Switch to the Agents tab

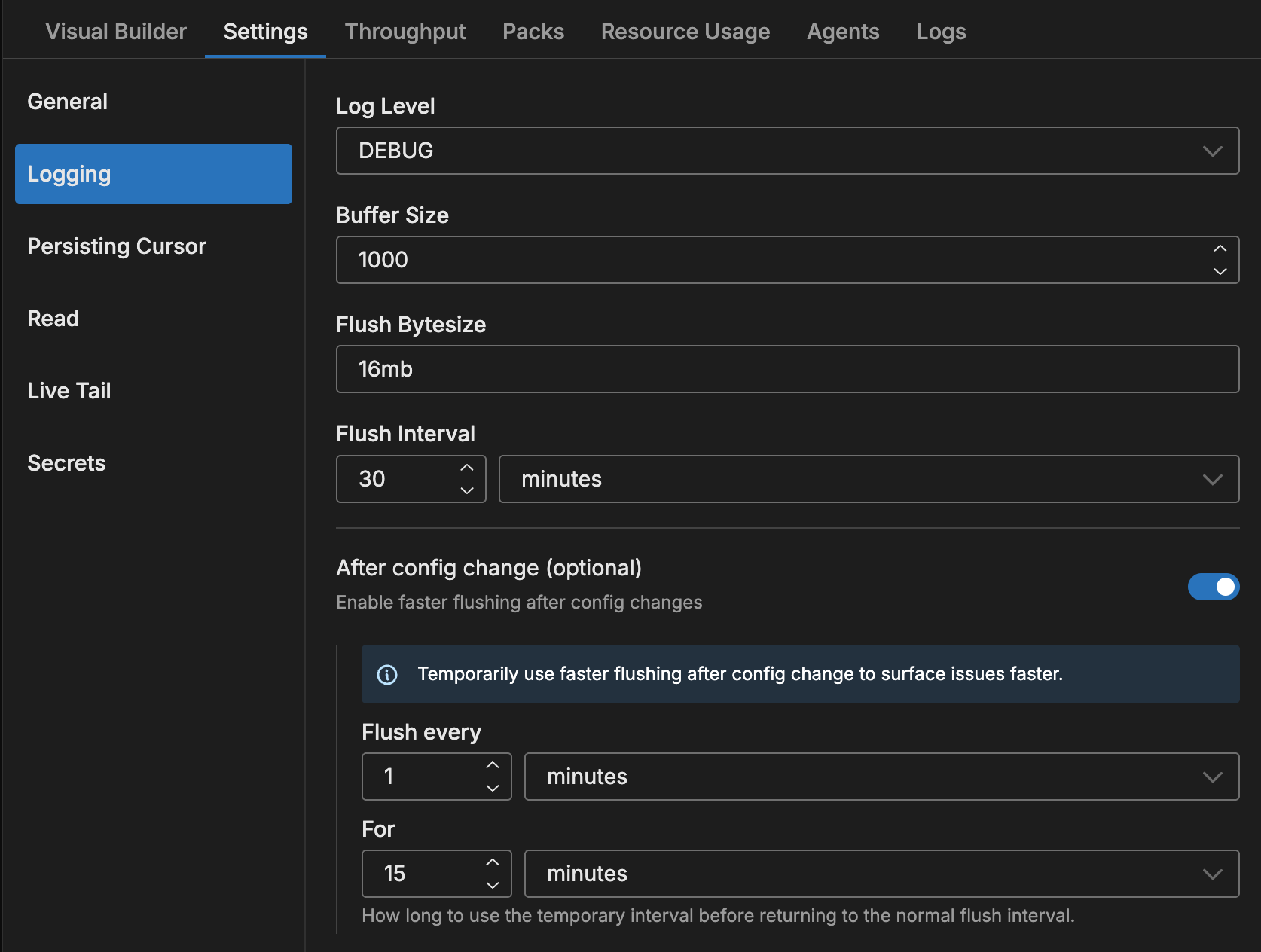pos(843,31)
